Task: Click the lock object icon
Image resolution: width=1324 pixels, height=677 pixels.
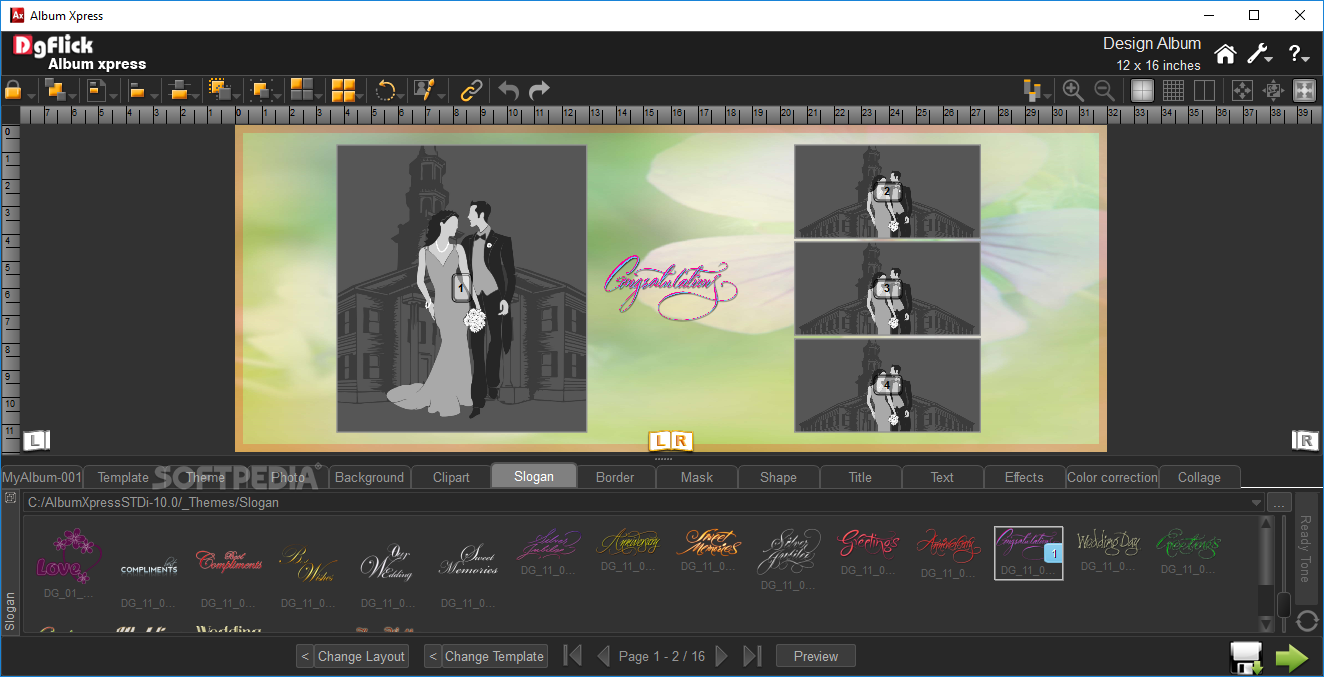Action: 13,90
